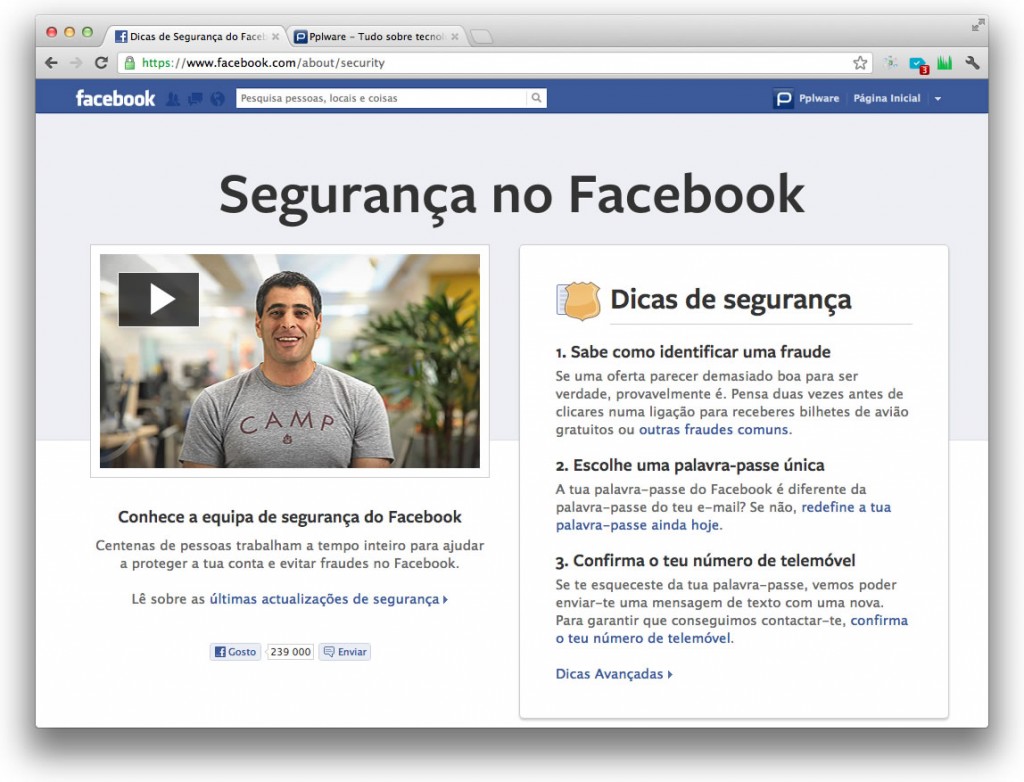The width and height of the screenshot is (1024, 782).
Task: Click the Enviar send button
Action: [x=345, y=651]
